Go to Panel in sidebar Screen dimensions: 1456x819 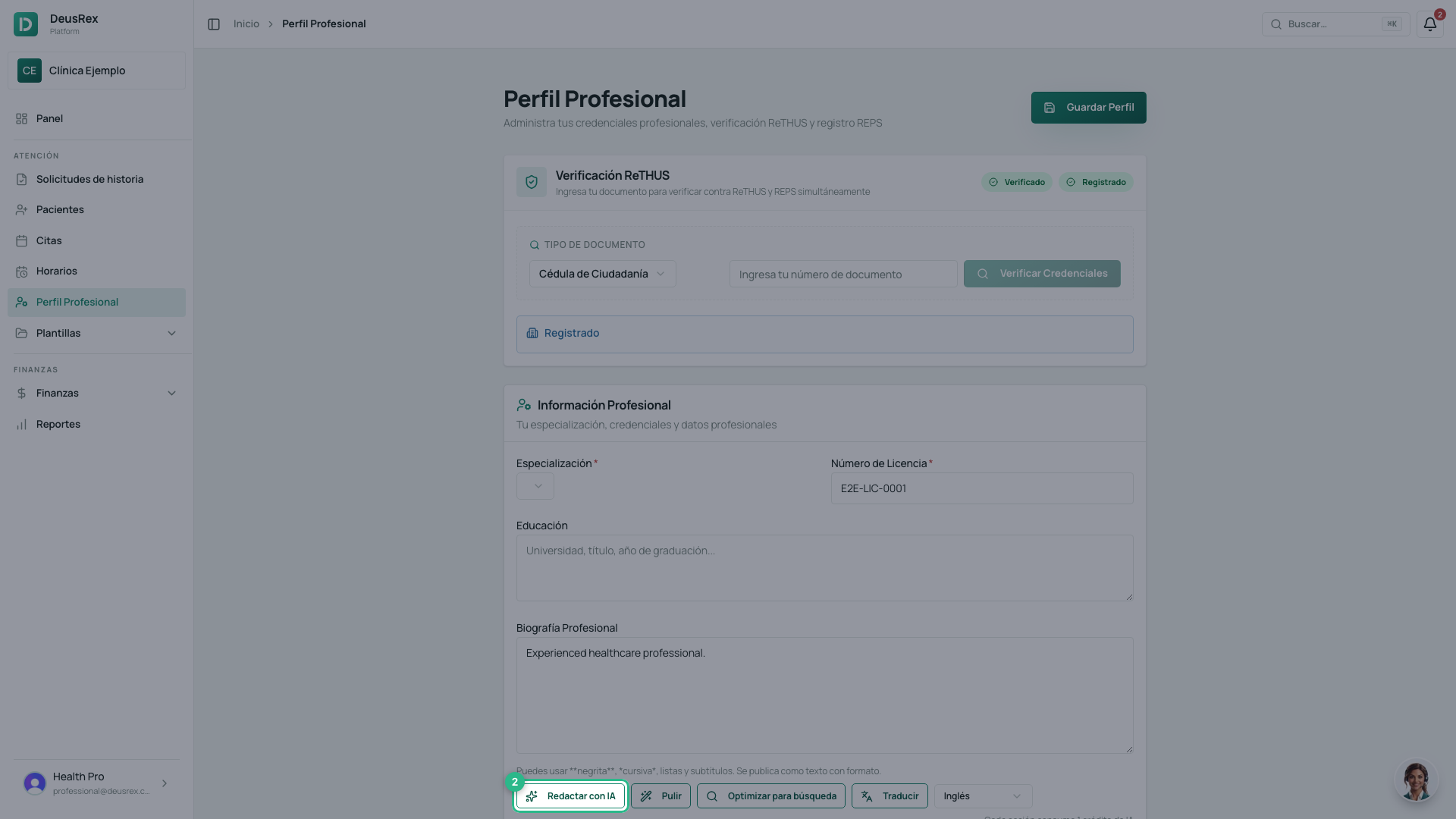96,119
